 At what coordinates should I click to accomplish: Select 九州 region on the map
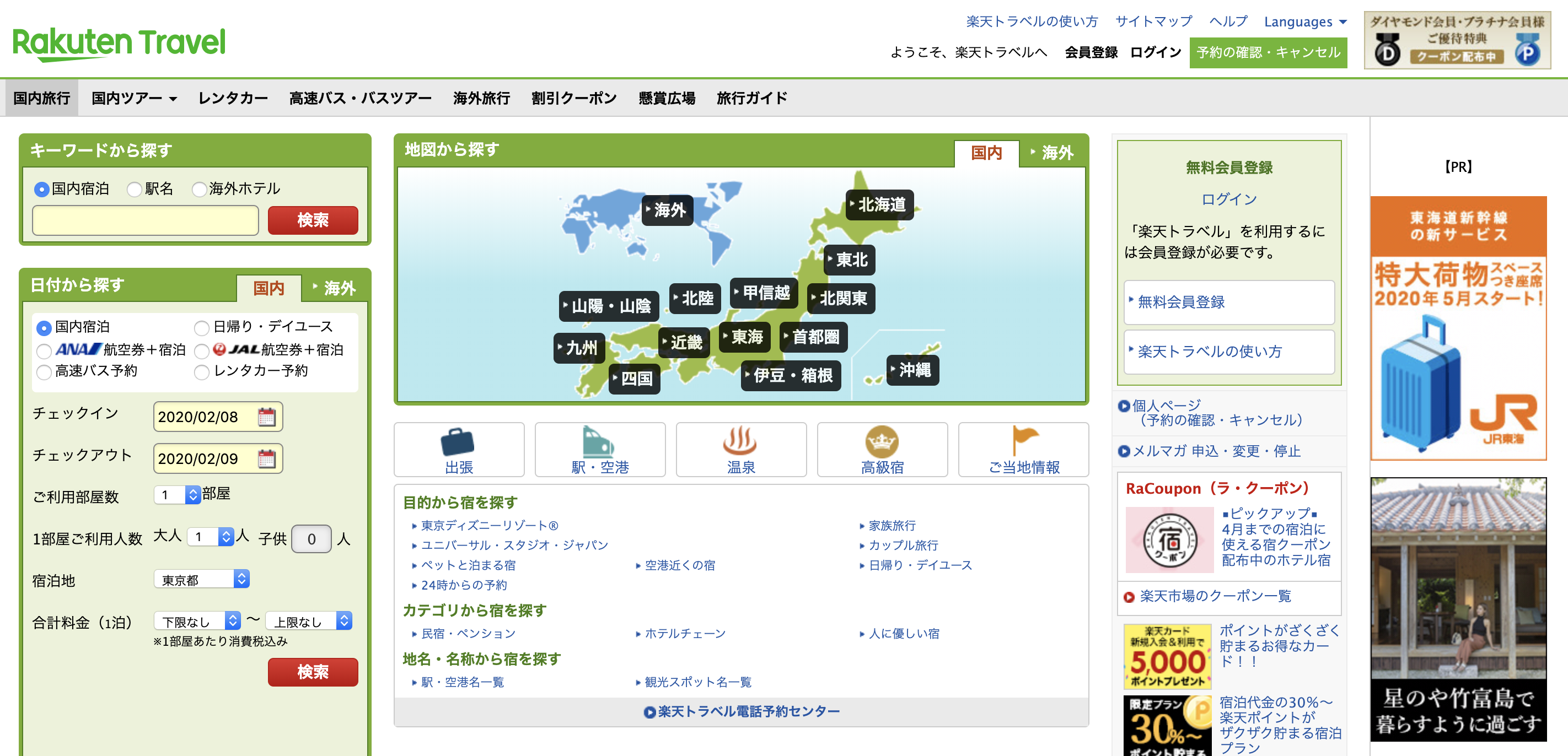pyautogui.click(x=579, y=348)
